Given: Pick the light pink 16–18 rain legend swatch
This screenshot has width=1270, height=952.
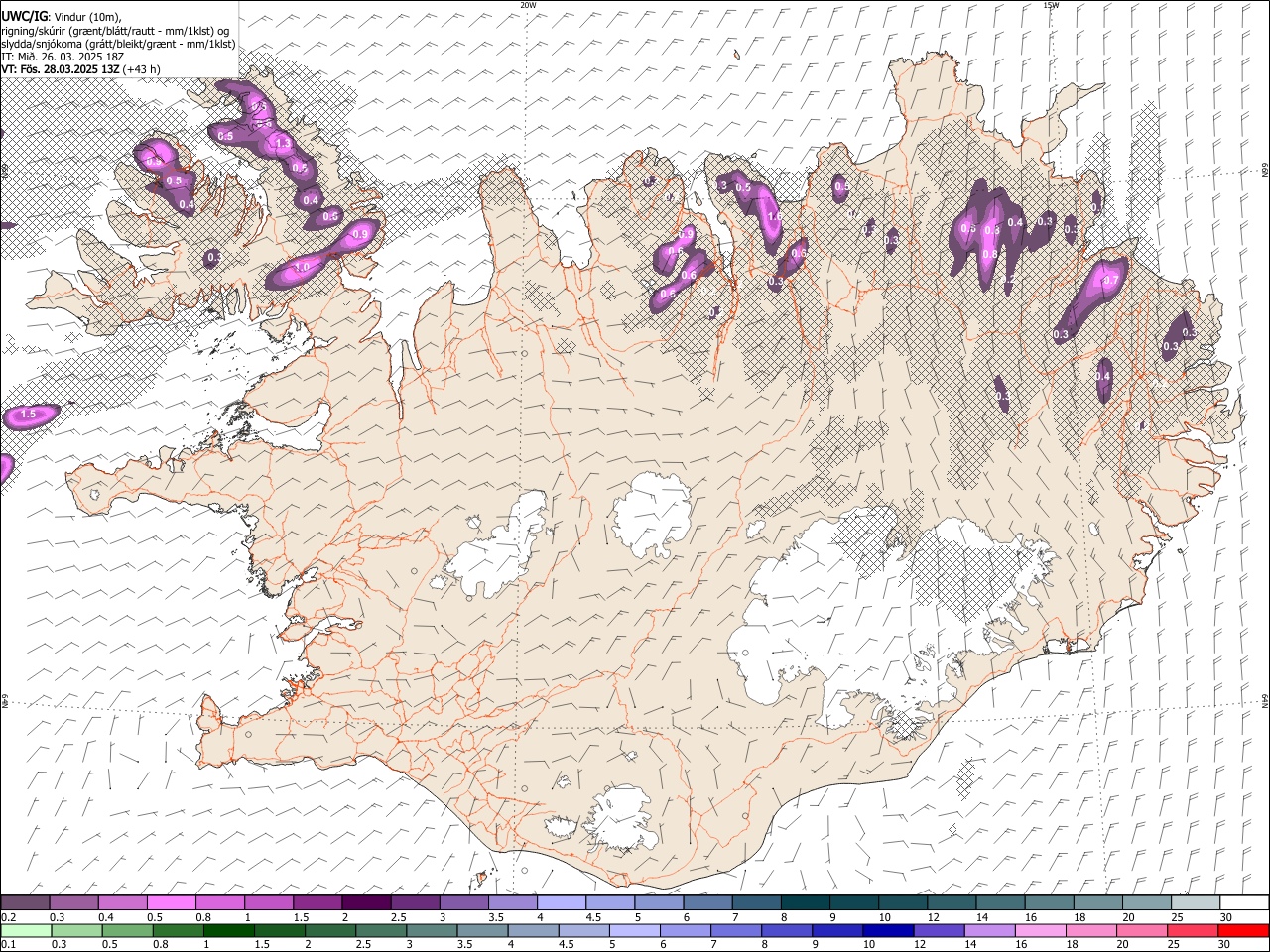Looking at the screenshot, I should pos(1040,930).
